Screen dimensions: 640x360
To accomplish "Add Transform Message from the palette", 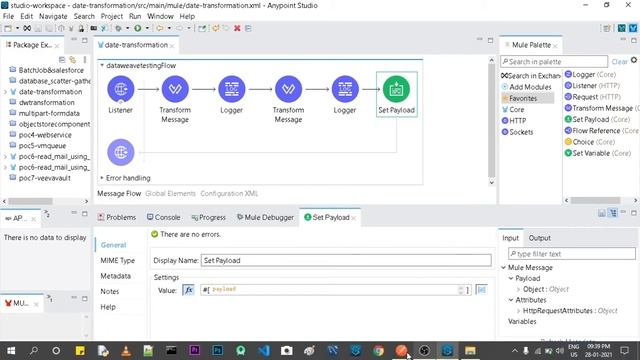I will [x=602, y=108].
